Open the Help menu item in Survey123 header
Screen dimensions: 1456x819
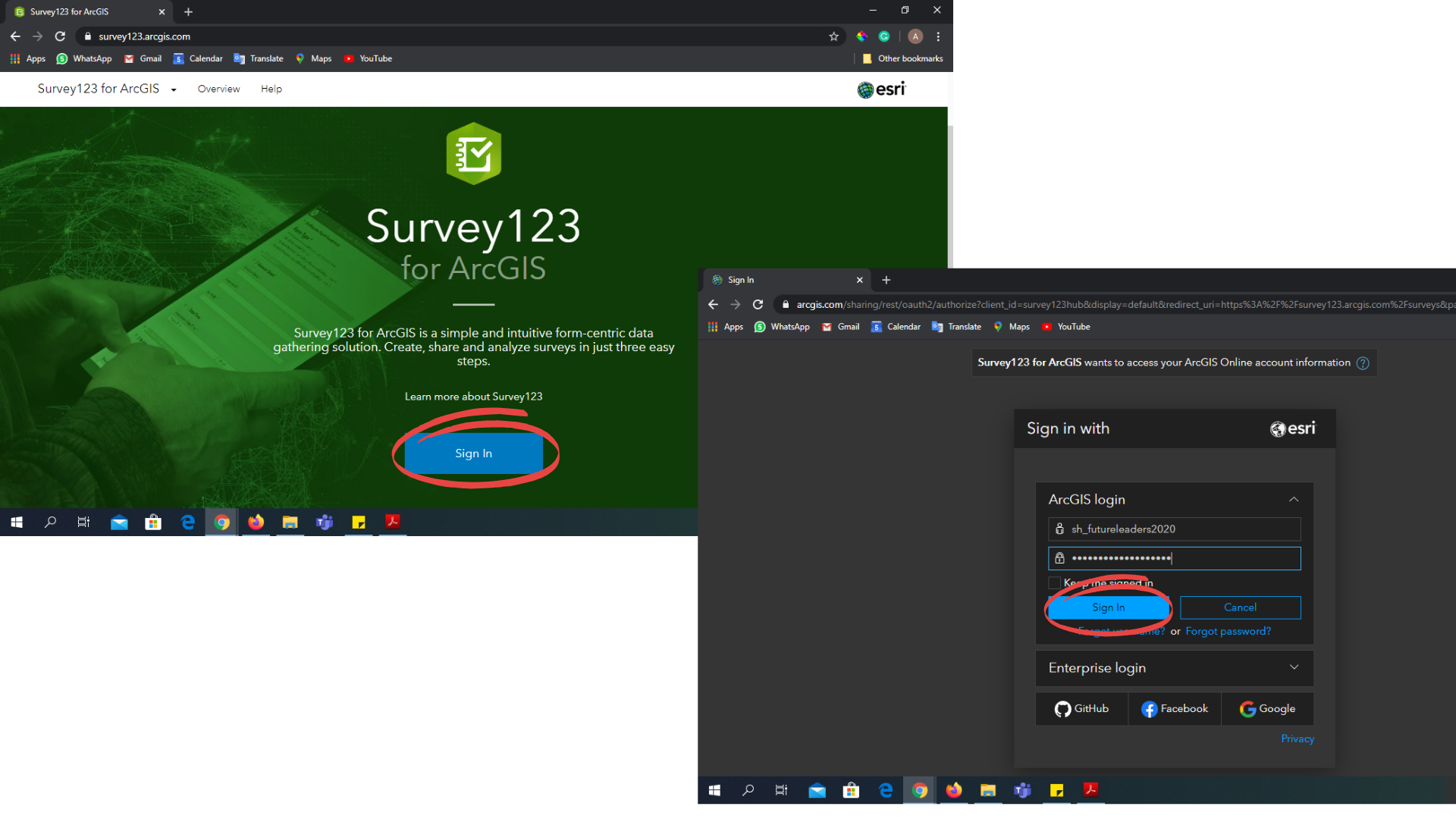coord(271,89)
